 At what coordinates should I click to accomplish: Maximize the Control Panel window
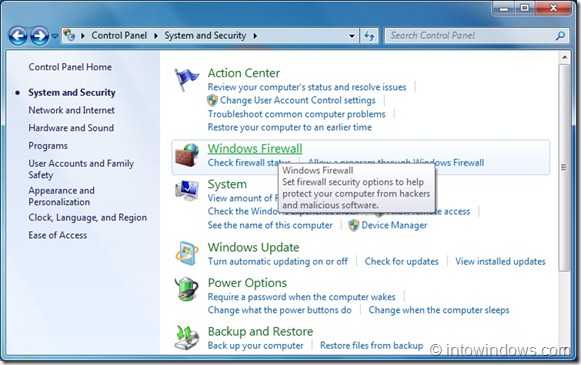click(525, 8)
